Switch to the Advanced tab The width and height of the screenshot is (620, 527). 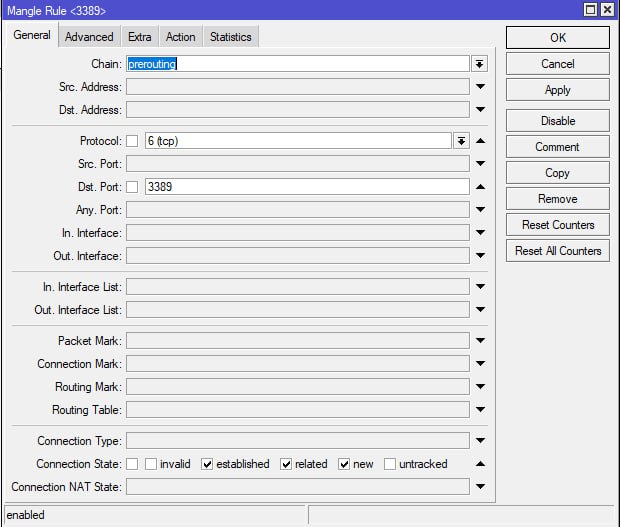coord(89,37)
